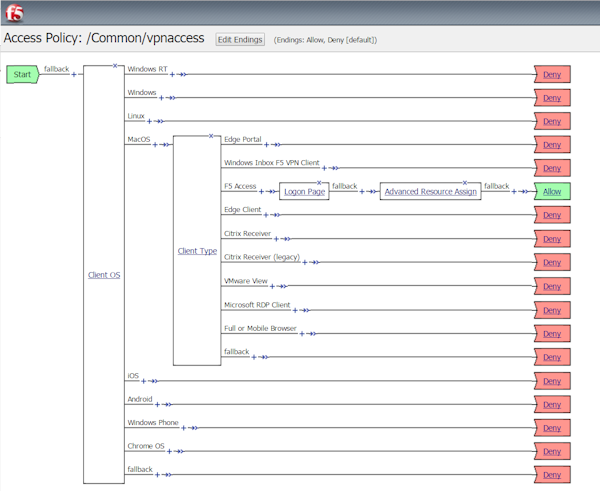The height and width of the screenshot is (491, 600).
Task: Click swap arrow on Android branch
Action: click(x=167, y=405)
